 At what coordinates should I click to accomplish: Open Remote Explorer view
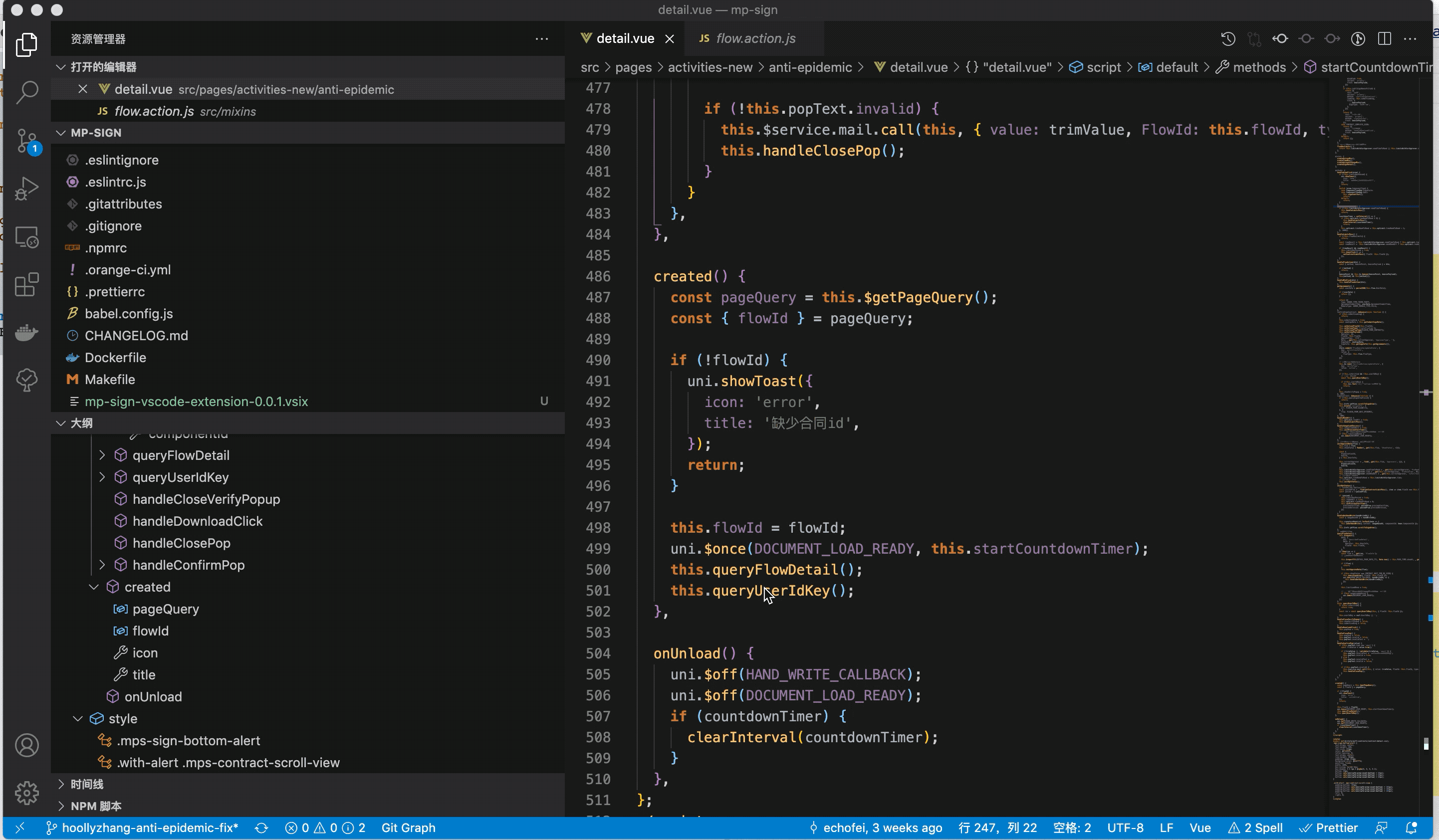coord(27,236)
